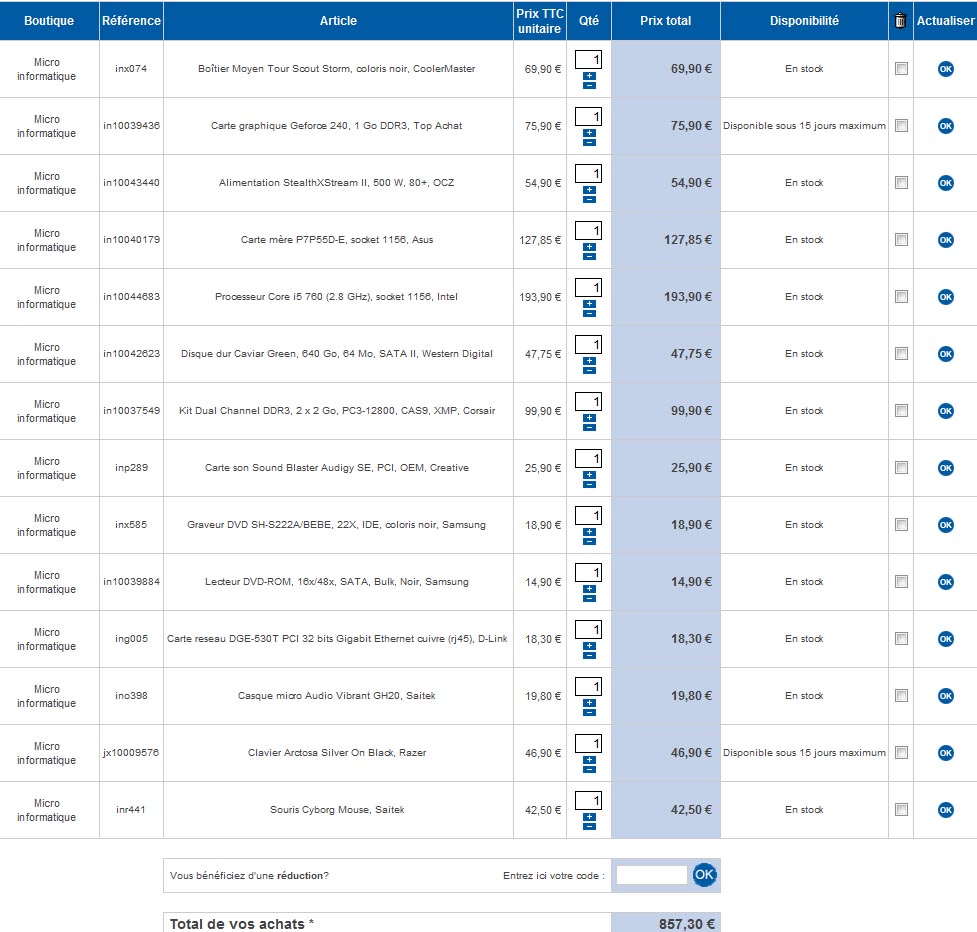Click OK update icon for Souris Cyborg Mouse row
The image size is (977, 932).
point(945,810)
